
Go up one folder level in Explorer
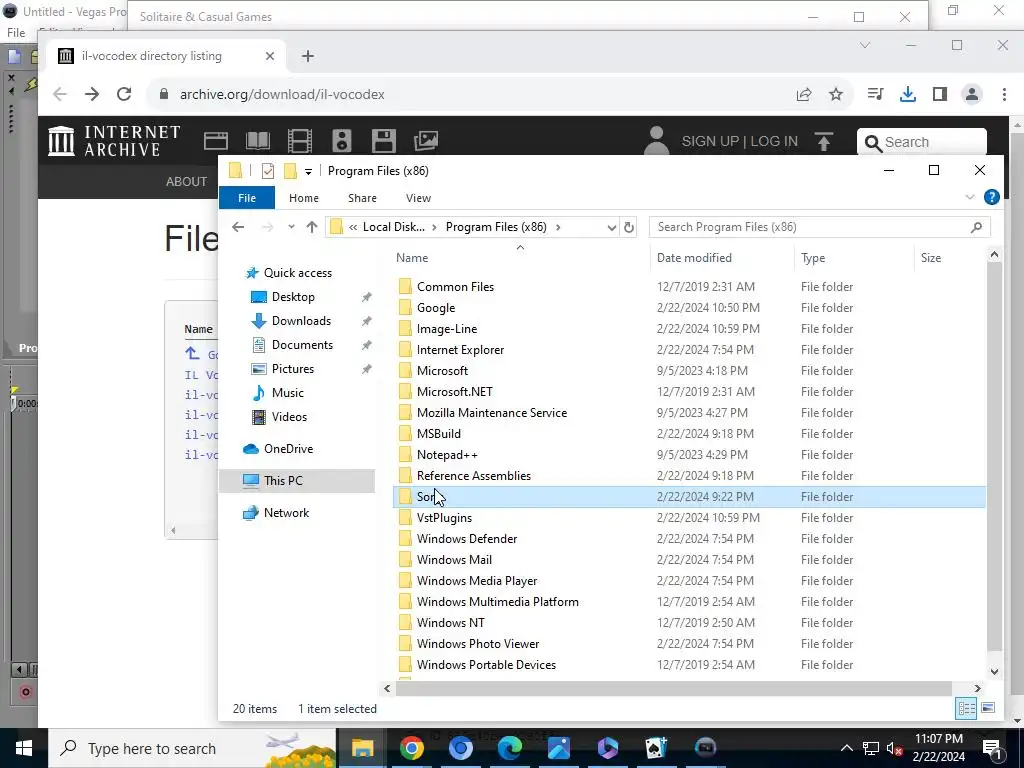pyautogui.click(x=312, y=227)
